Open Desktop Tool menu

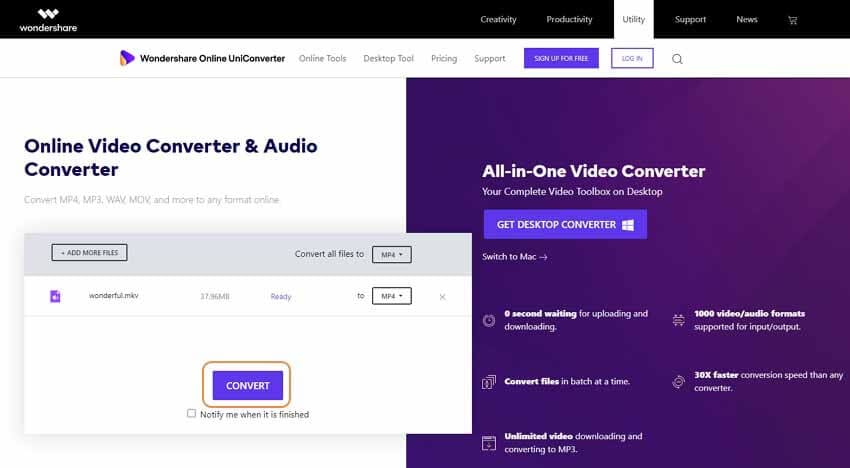(x=388, y=59)
